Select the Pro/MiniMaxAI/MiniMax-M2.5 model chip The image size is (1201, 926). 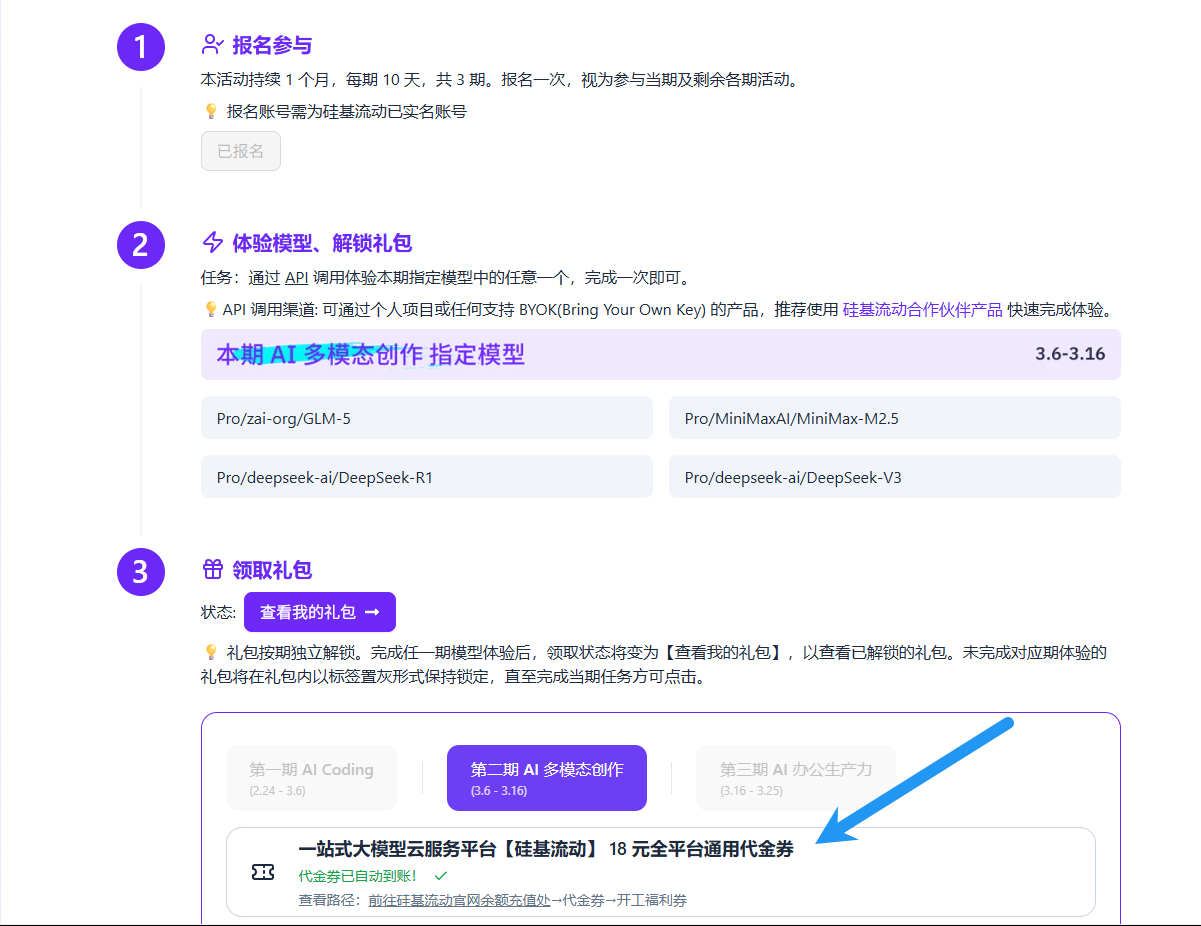pyautogui.click(x=894, y=418)
